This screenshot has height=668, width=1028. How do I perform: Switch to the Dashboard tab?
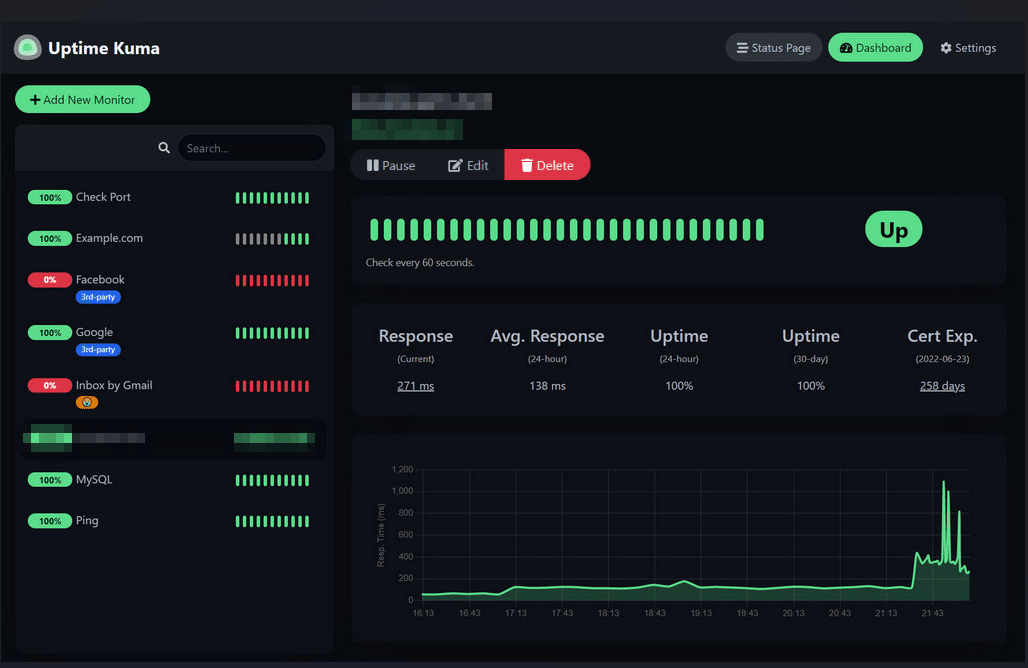(875, 48)
